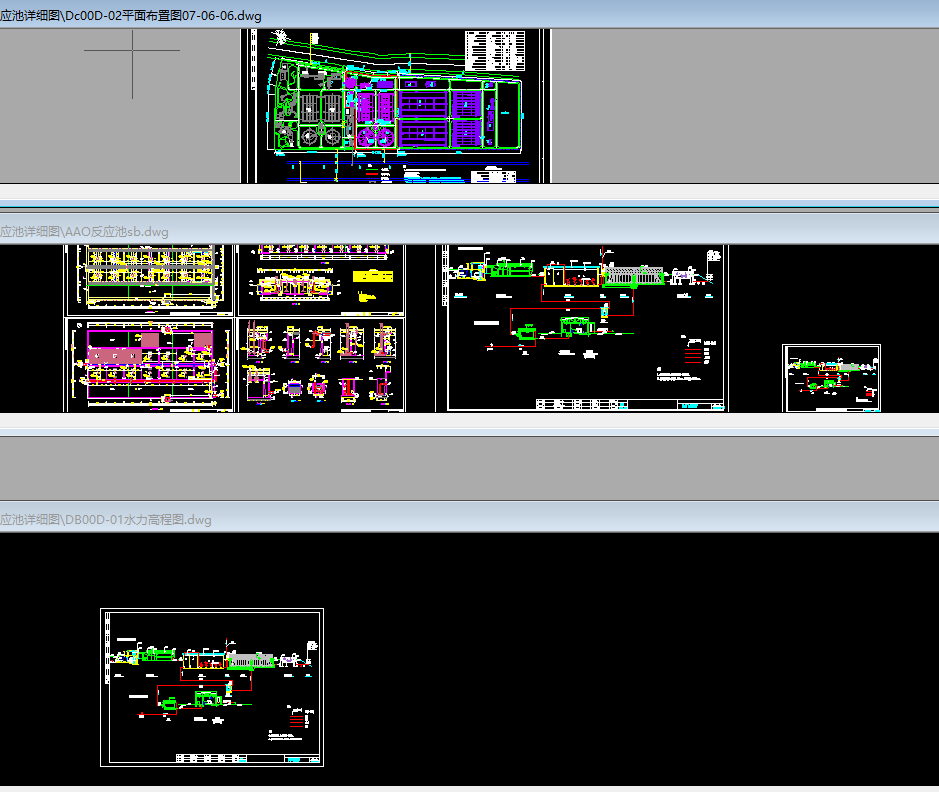Click the pink-filled plan sheet in AAO window
Screen dimensions: 939x792
(149, 365)
